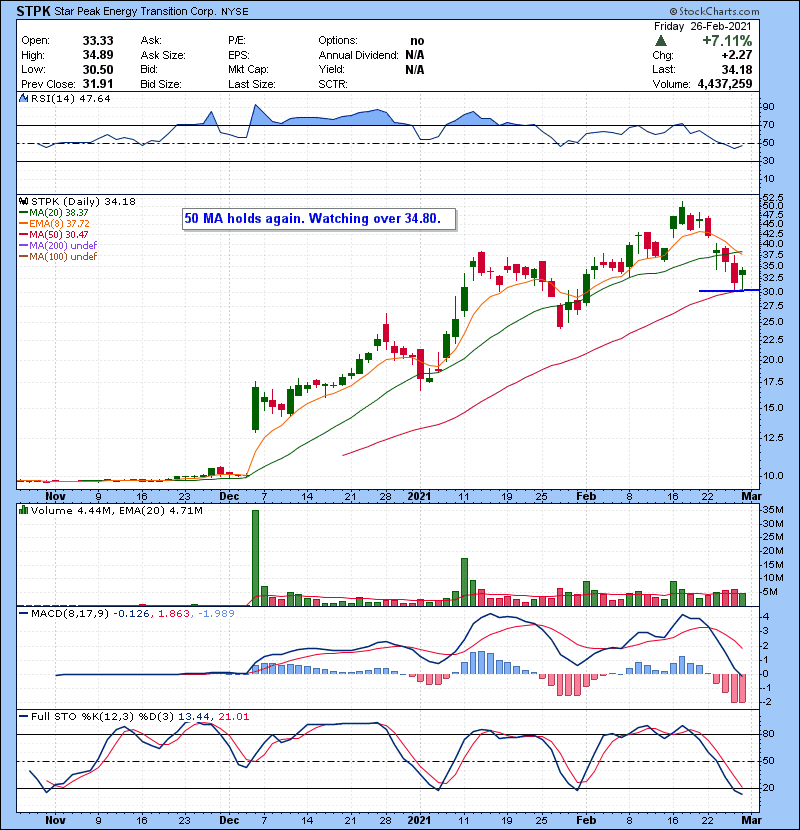The image size is (800, 830).
Task: Click the Bid Size label
Action: 161,84
